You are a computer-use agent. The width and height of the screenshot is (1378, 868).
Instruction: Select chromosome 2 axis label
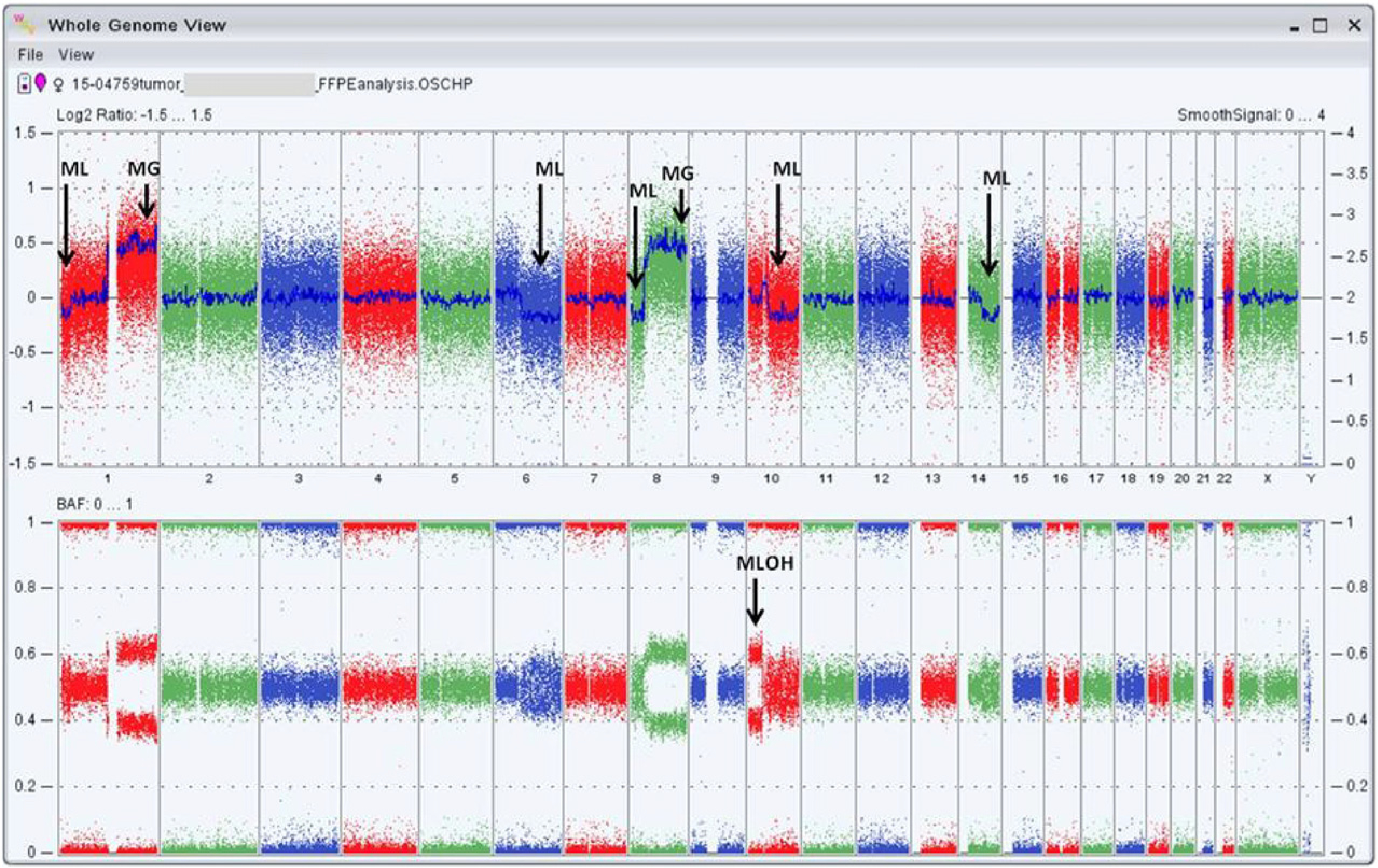pos(209,479)
